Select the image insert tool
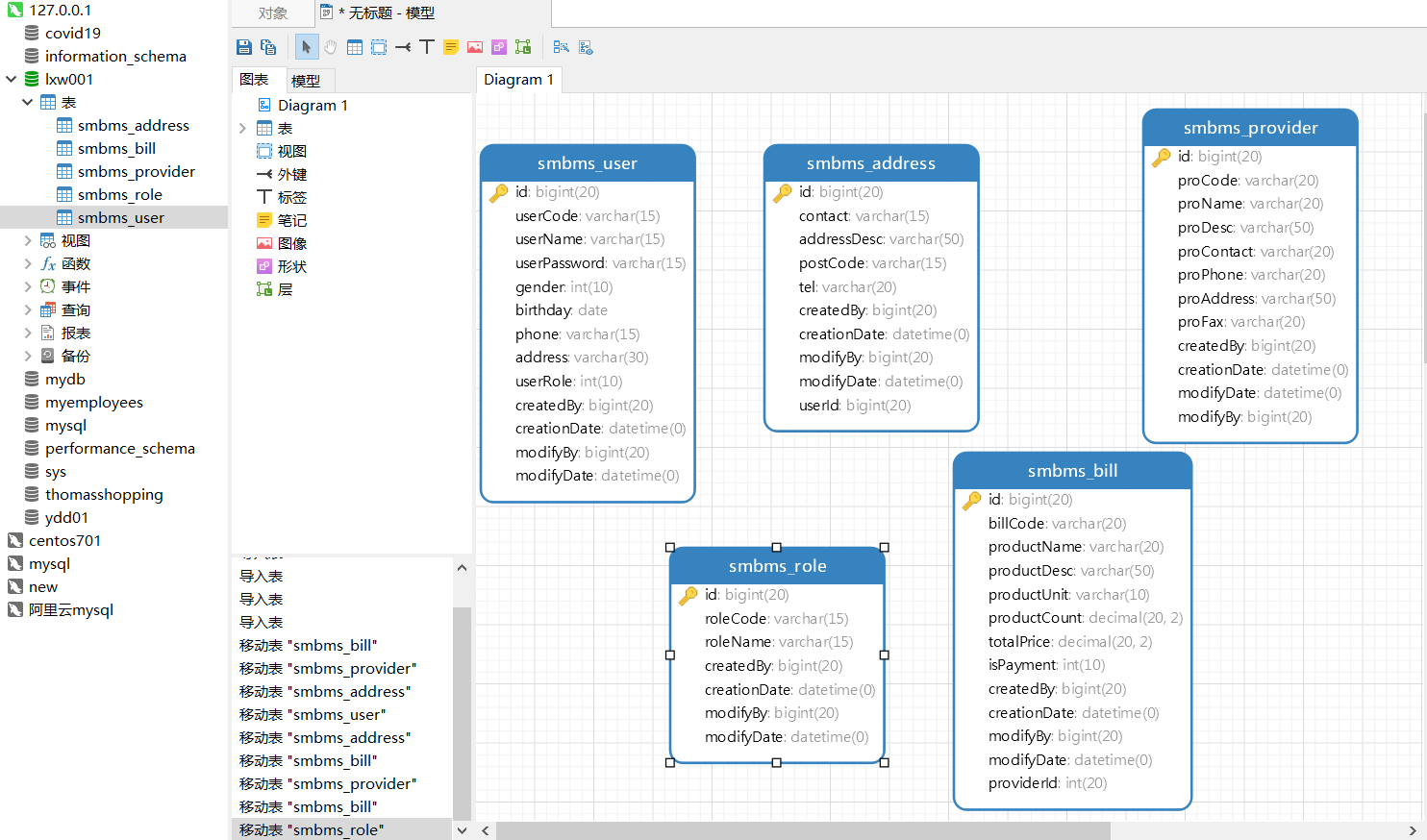The width and height of the screenshot is (1427, 840). point(475,47)
